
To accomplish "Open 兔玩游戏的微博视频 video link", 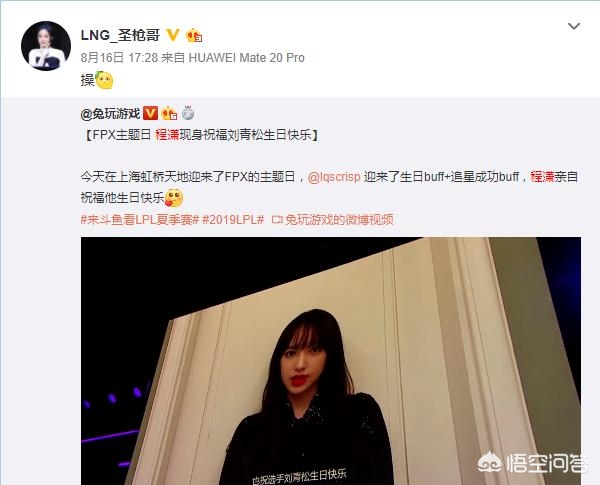I will [x=332, y=220].
